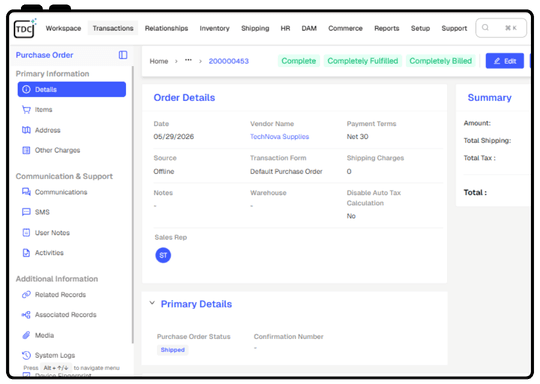Open the Workspace menu
The image size is (540, 384).
[x=63, y=28]
